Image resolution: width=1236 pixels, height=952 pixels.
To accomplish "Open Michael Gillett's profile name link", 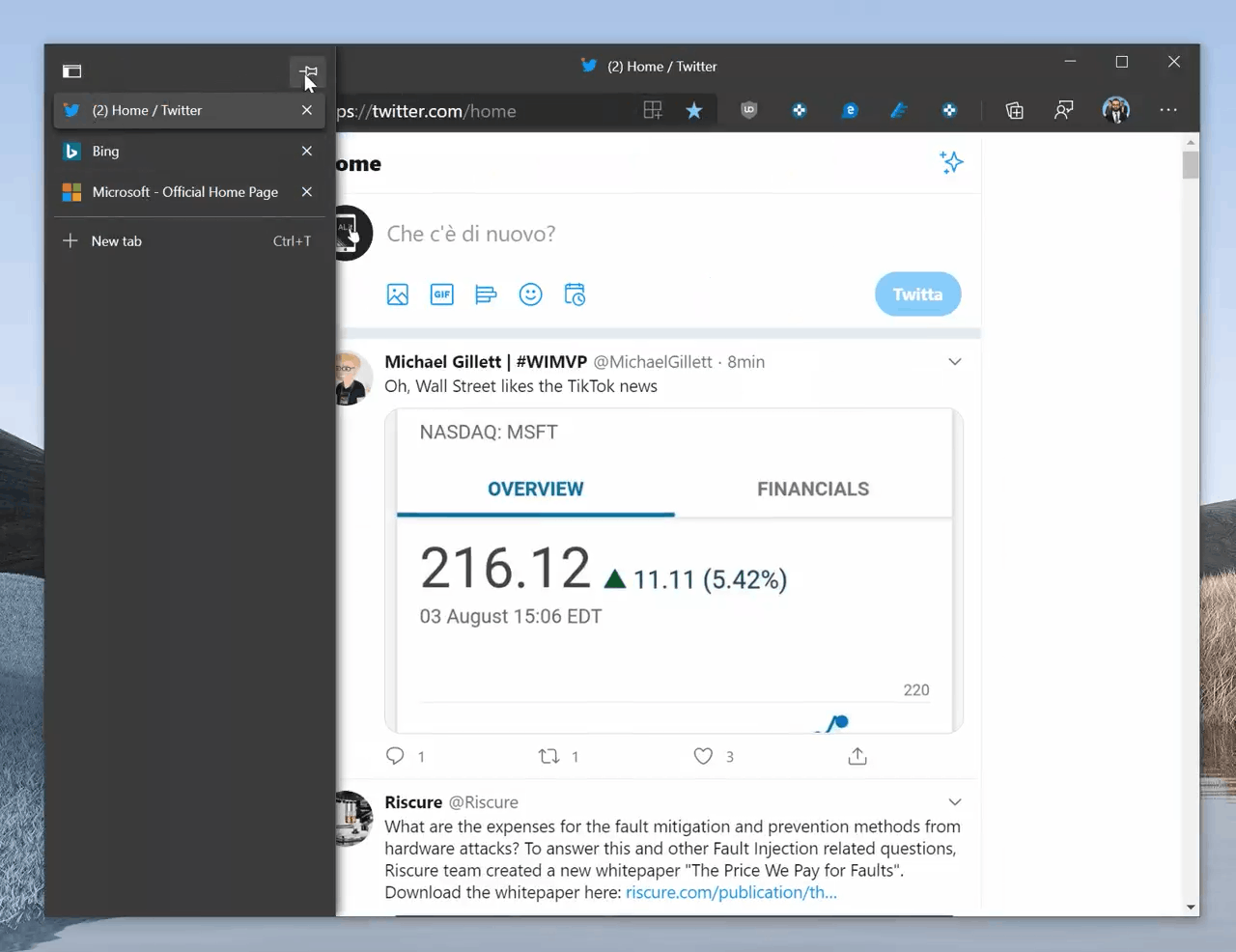I will click(486, 361).
